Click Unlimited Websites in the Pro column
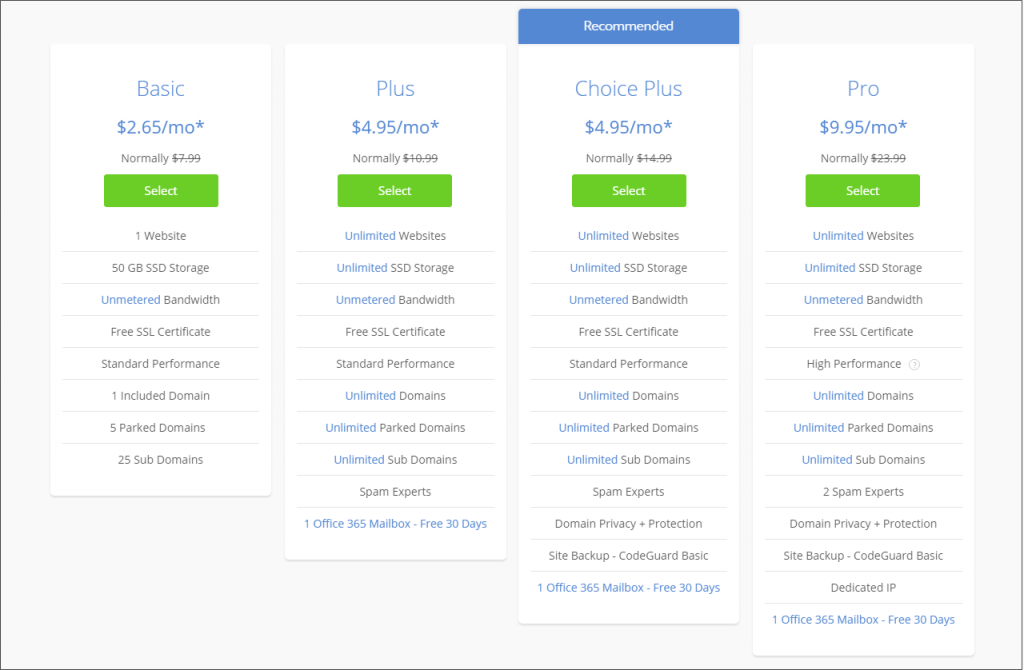Viewport: 1024px width, 670px height. [836, 235]
